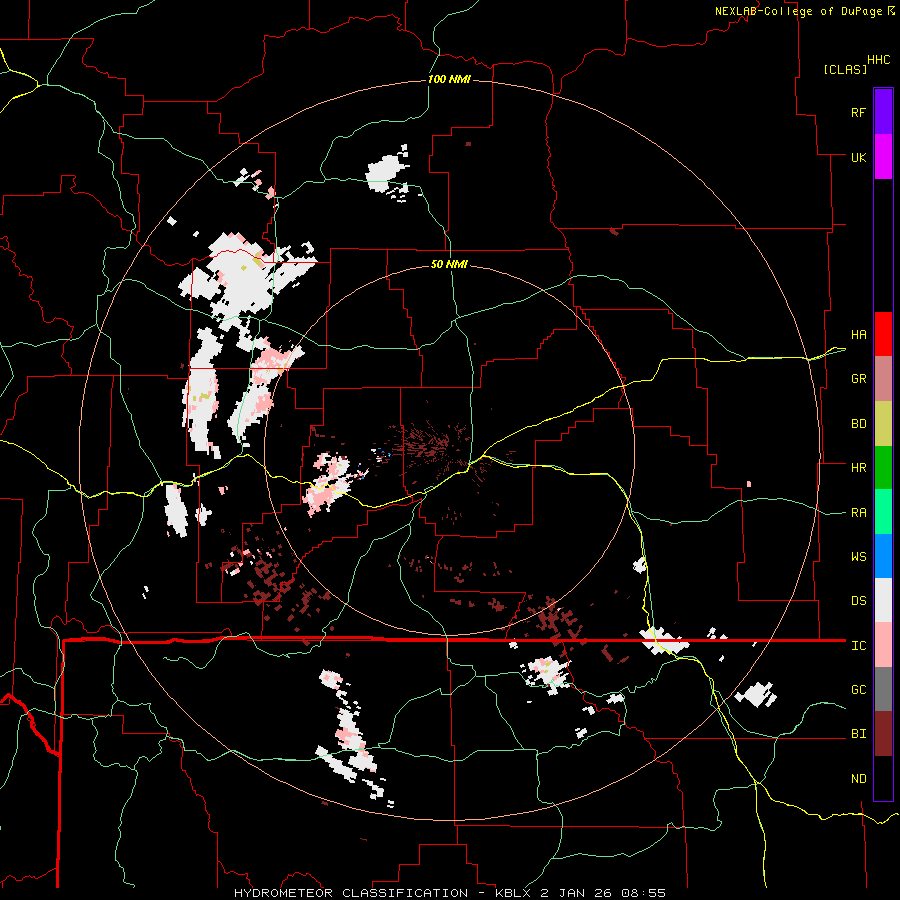
Task: Click the HR legend label
Action: click(x=859, y=468)
